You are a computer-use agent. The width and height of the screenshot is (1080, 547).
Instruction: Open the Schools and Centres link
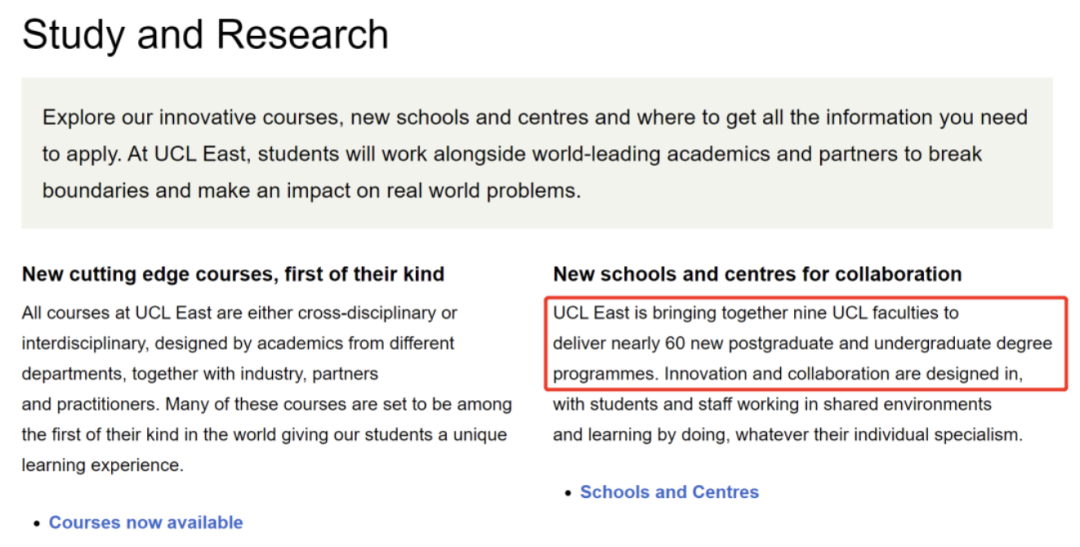(669, 492)
